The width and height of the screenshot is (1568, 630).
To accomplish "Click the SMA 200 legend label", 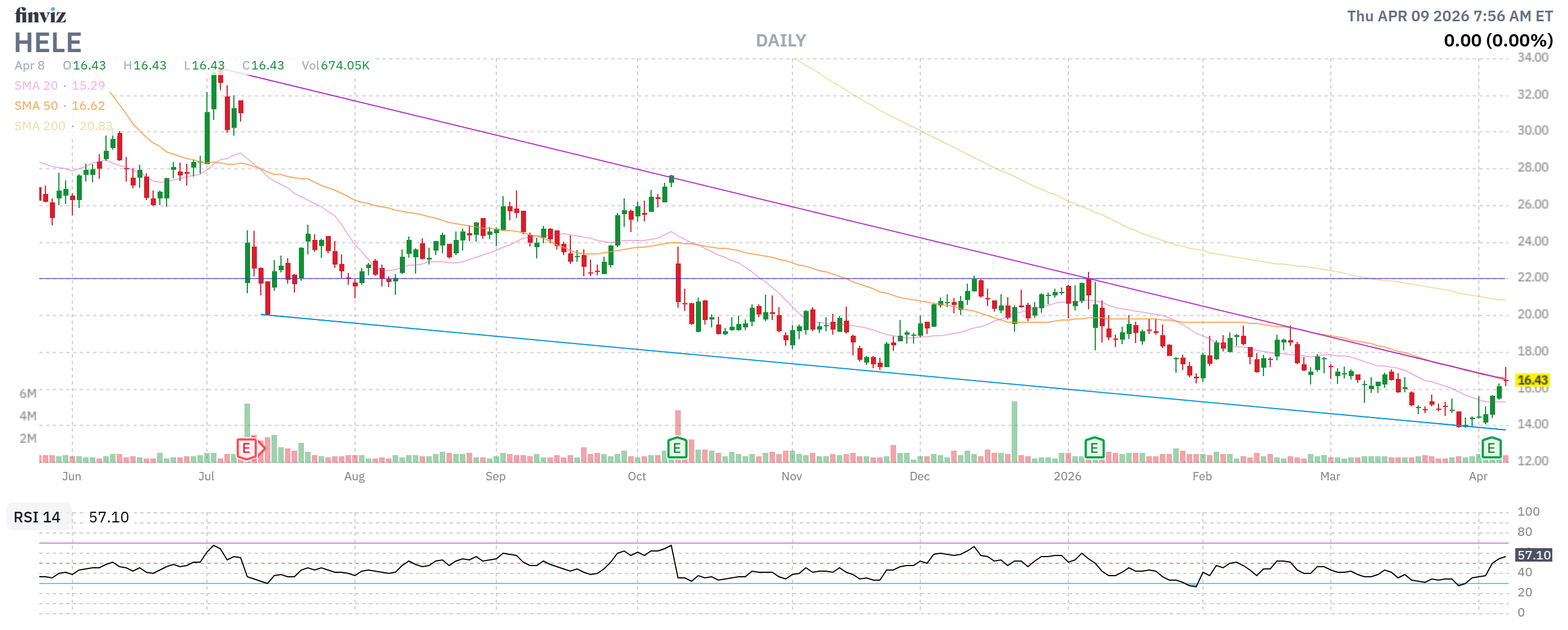I will click(x=40, y=126).
